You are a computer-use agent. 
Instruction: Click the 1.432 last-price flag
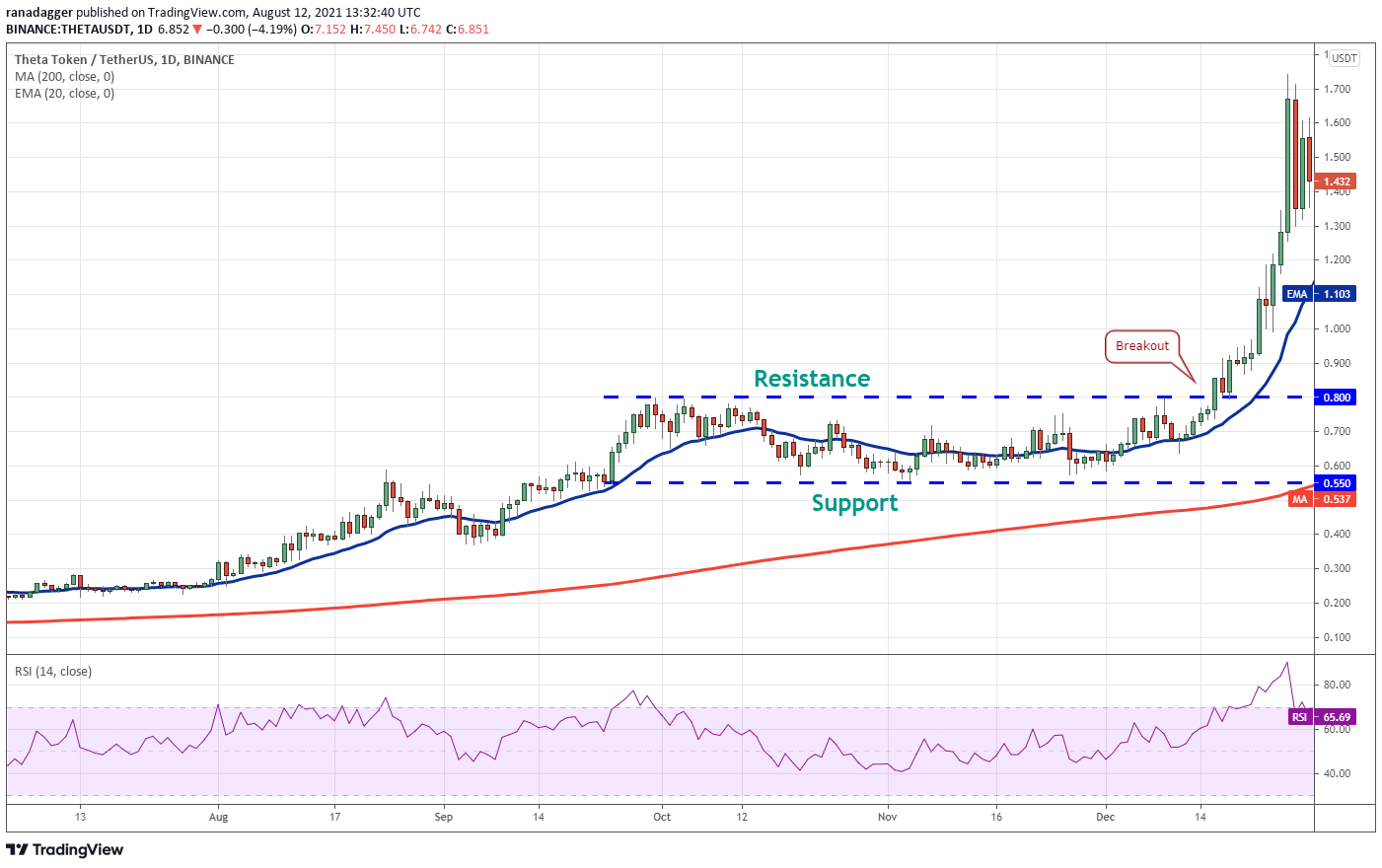coord(1337,182)
